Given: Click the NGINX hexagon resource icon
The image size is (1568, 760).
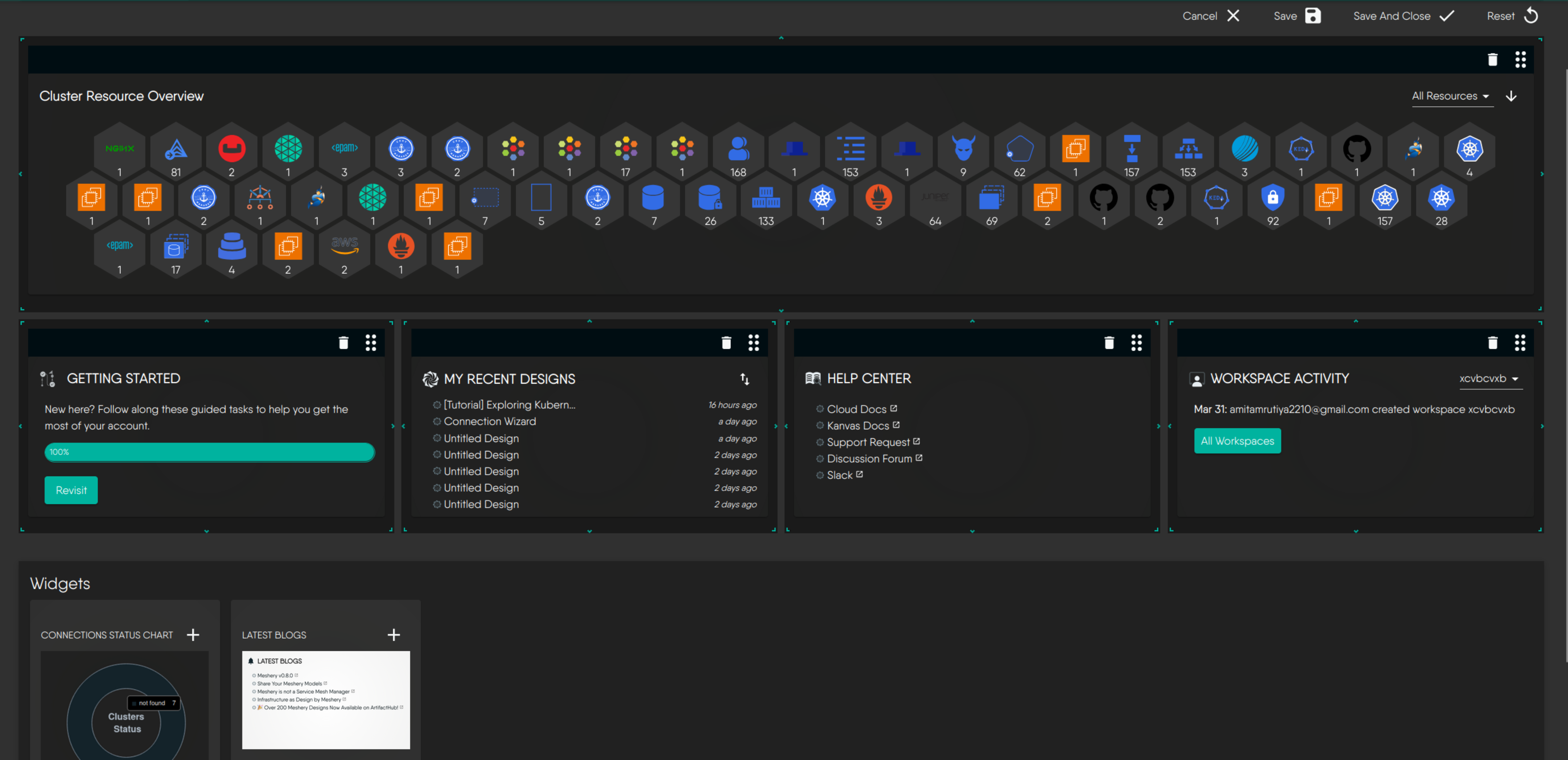Looking at the screenshot, I should [120, 149].
